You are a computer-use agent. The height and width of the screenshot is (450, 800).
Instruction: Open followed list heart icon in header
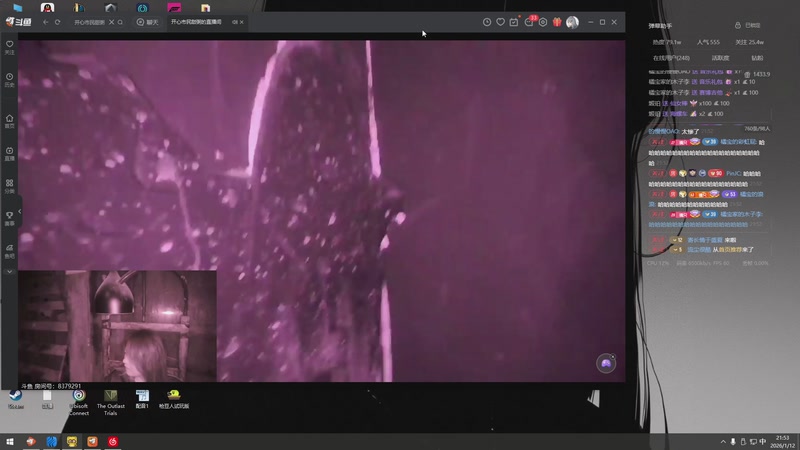point(500,22)
